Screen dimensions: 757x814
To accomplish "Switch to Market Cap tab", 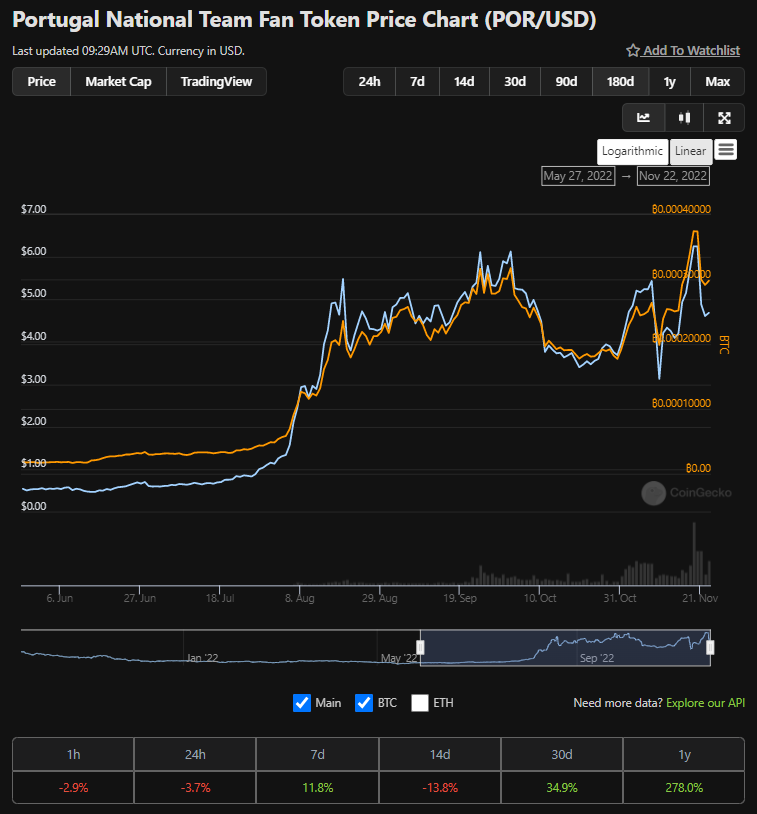I will click(118, 82).
